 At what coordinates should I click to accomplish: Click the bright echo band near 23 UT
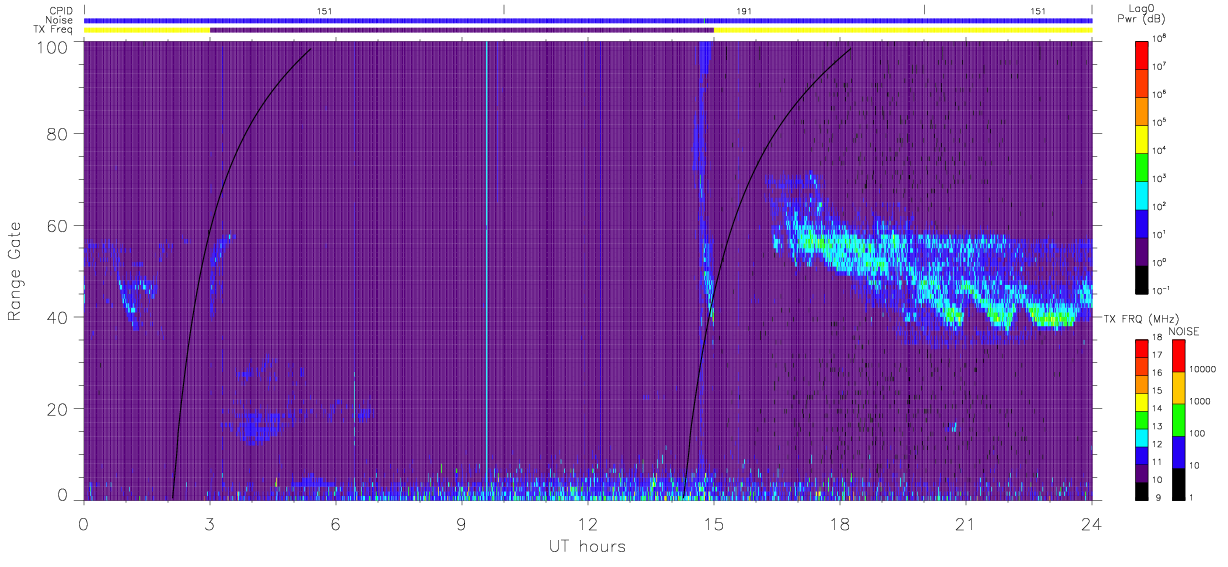pos(1052,318)
